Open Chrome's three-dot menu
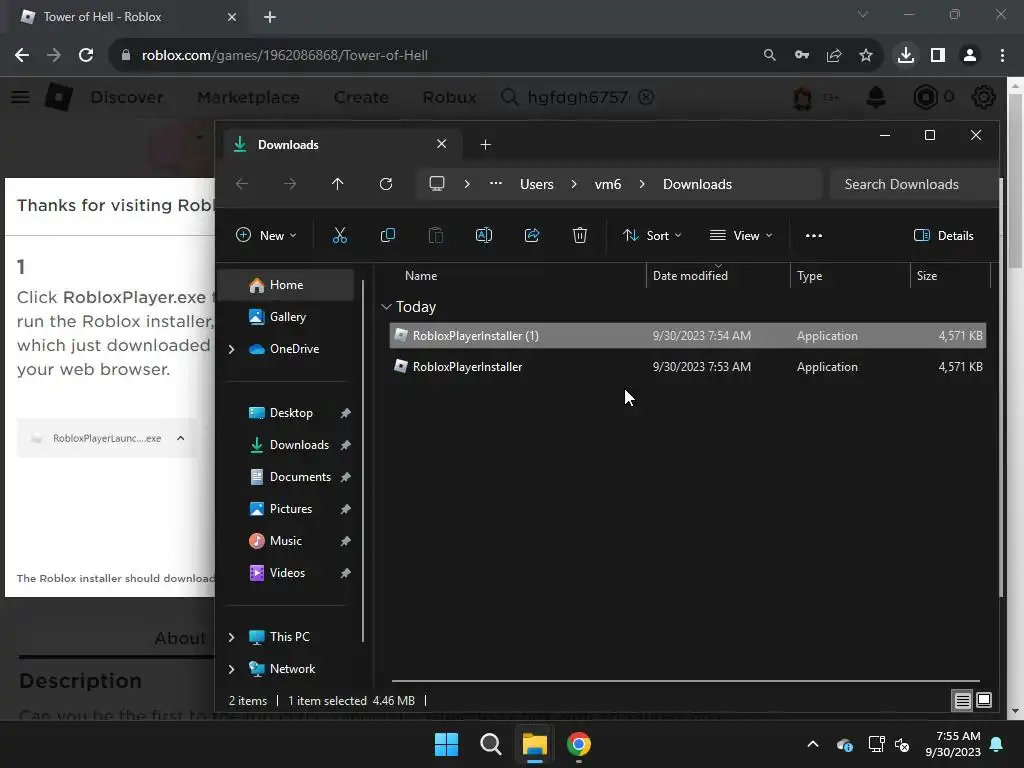The image size is (1024, 768). point(1002,56)
